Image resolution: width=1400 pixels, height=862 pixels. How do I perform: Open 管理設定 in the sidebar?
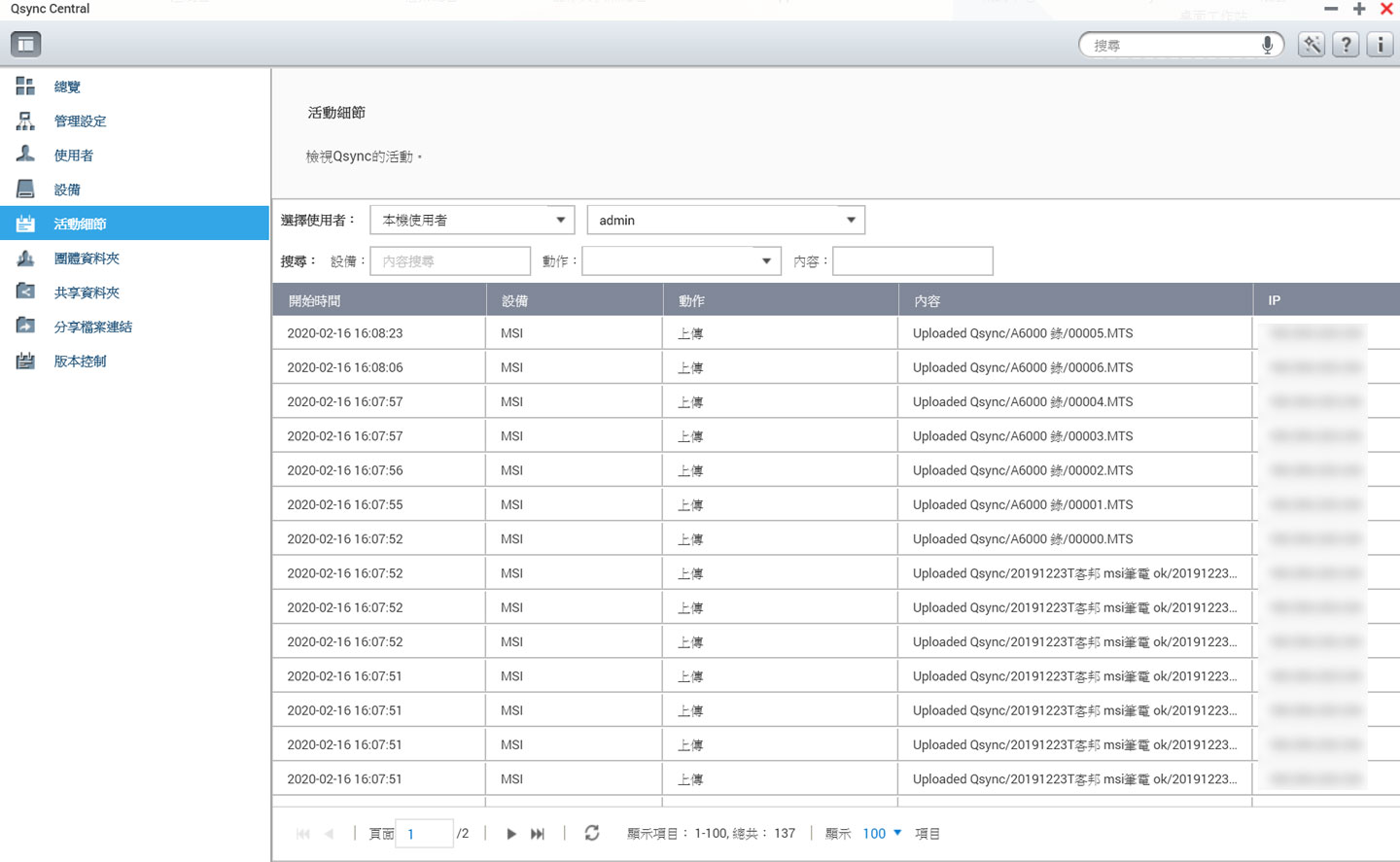[80, 121]
